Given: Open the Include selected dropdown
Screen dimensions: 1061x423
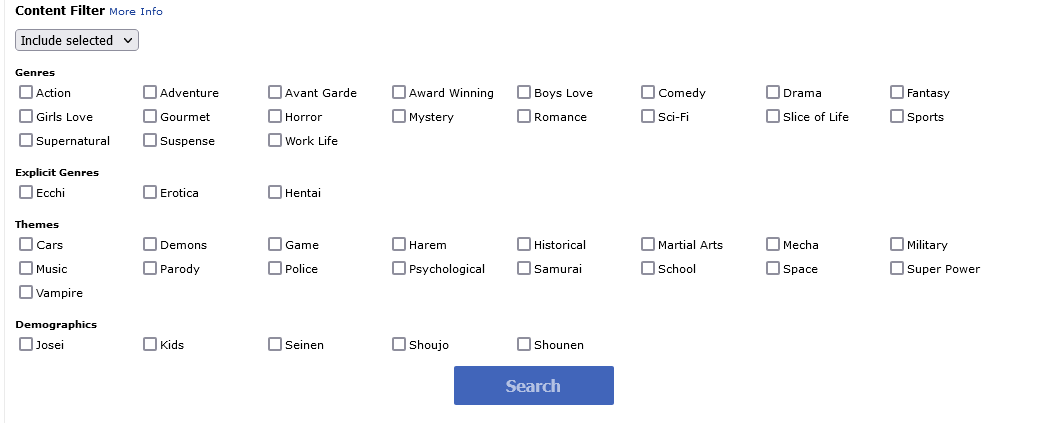Looking at the screenshot, I should point(77,41).
